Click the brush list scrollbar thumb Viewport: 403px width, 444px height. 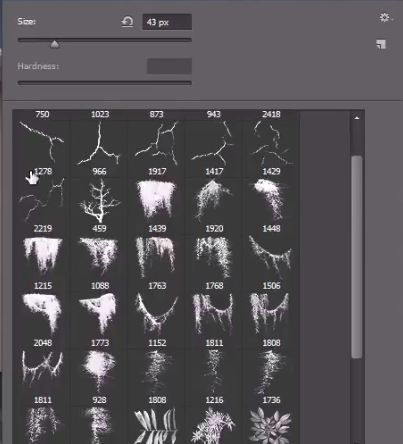357,257
